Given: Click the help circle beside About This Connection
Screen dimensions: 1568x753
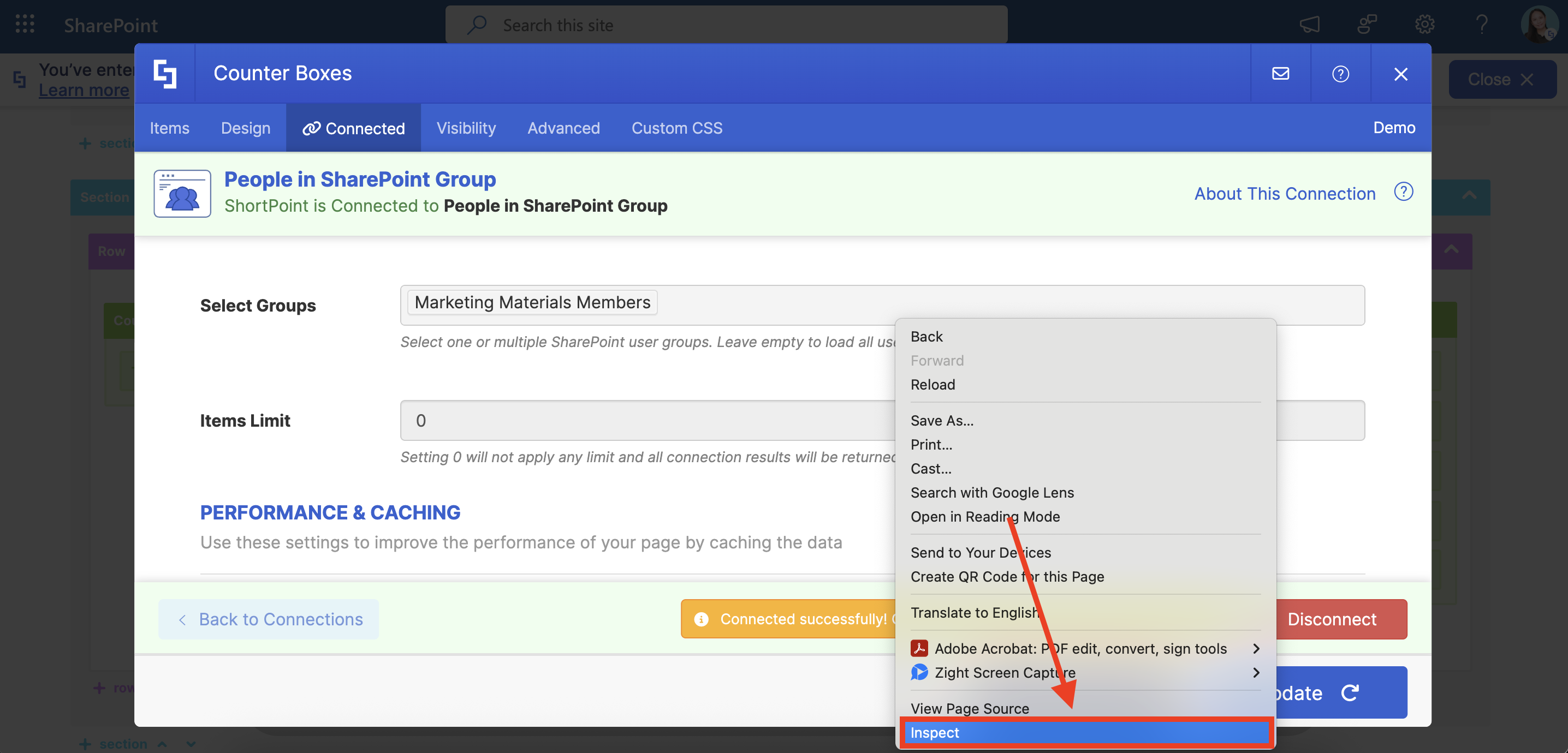Looking at the screenshot, I should 1403,192.
